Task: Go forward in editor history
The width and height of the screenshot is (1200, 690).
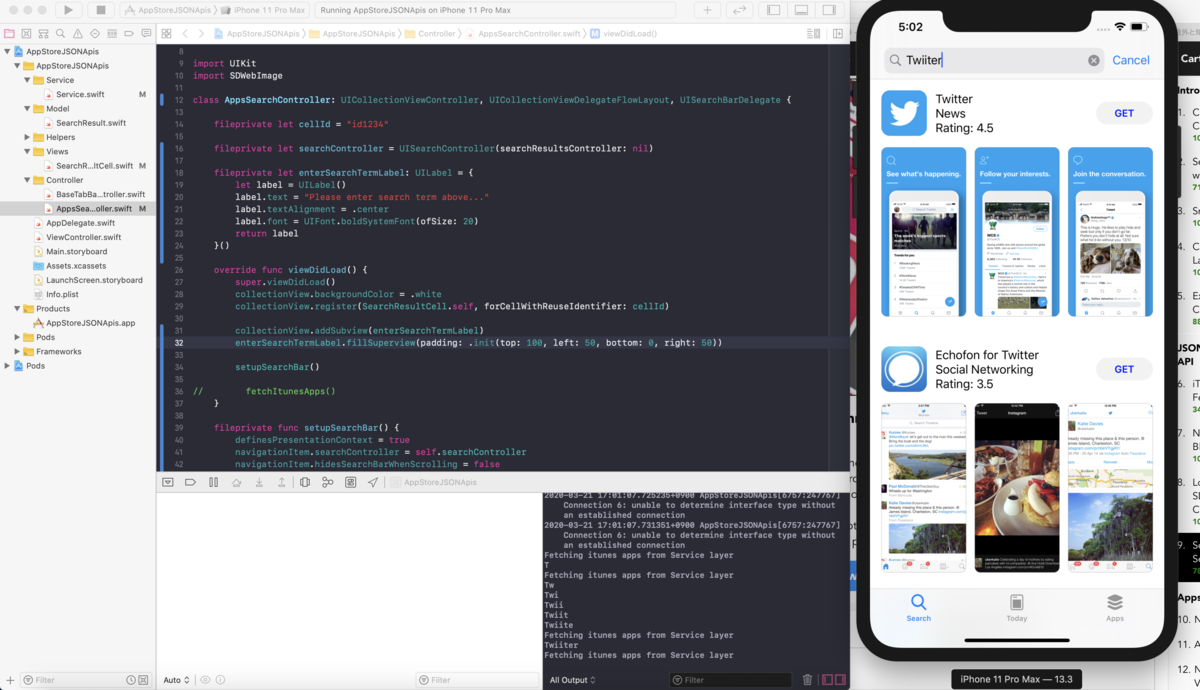Action: (203, 33)
